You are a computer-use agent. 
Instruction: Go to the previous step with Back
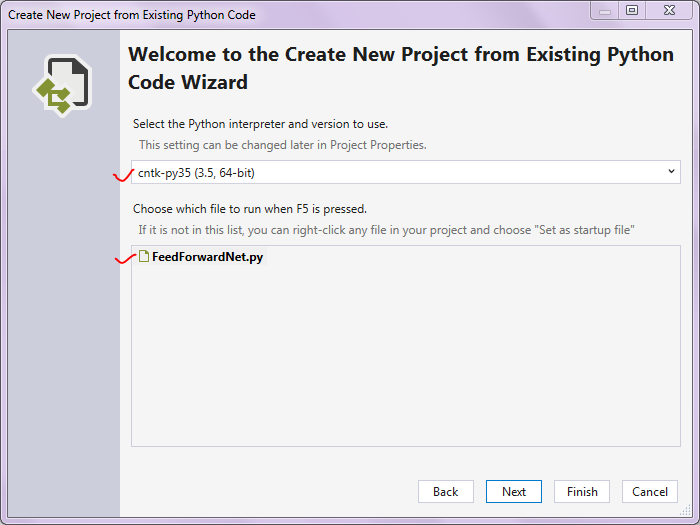pyautogui.click(x=445, y=491)
